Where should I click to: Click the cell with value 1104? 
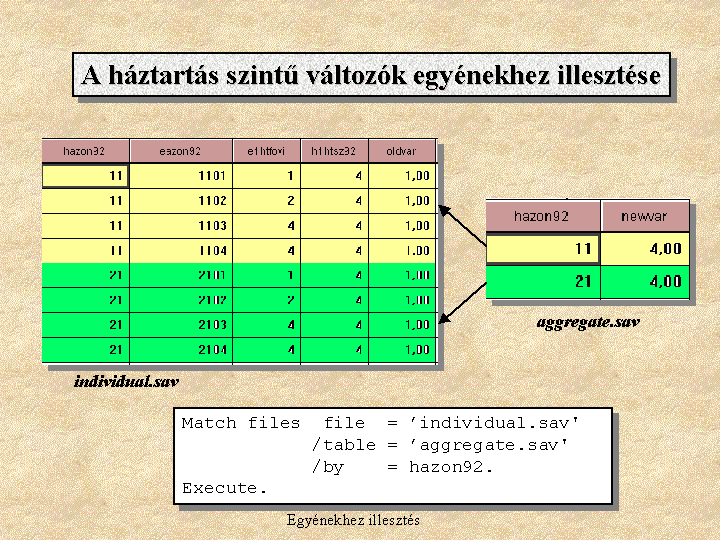pos(181,251)
